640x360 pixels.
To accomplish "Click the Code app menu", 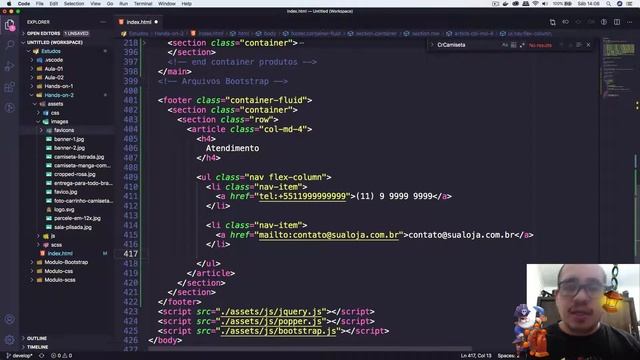I will 24,4.
